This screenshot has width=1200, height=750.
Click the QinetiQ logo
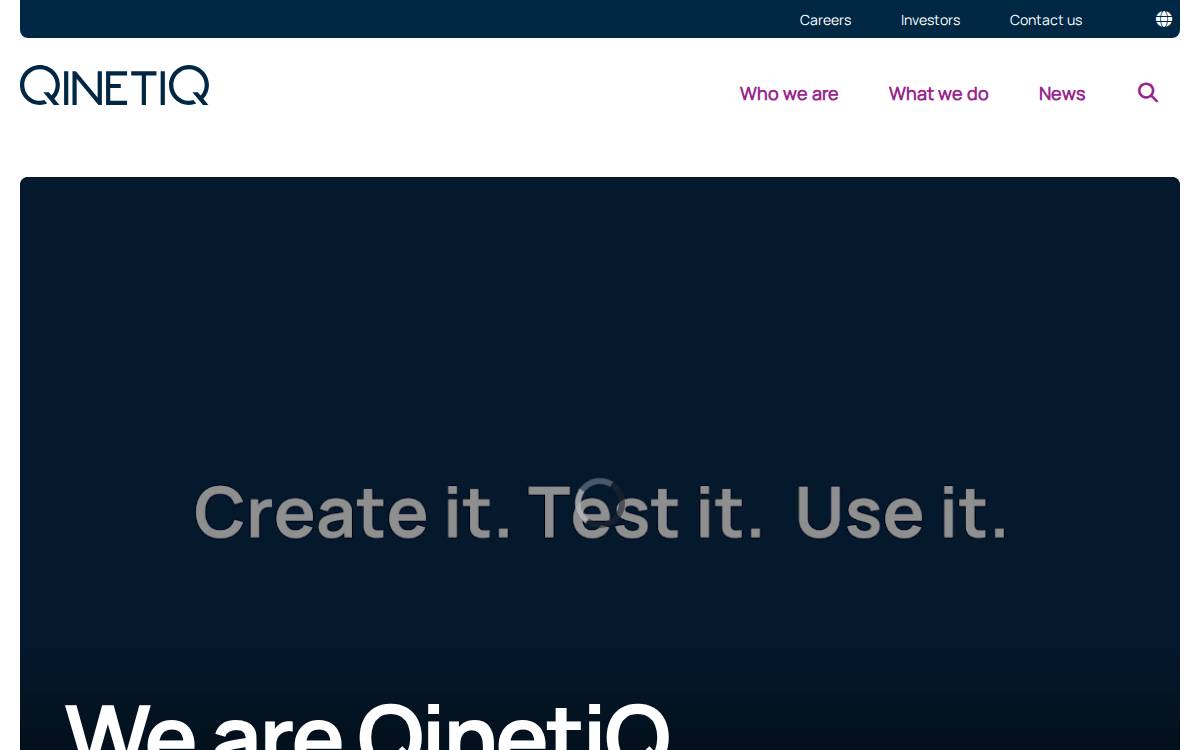click(x=115, y=86)
